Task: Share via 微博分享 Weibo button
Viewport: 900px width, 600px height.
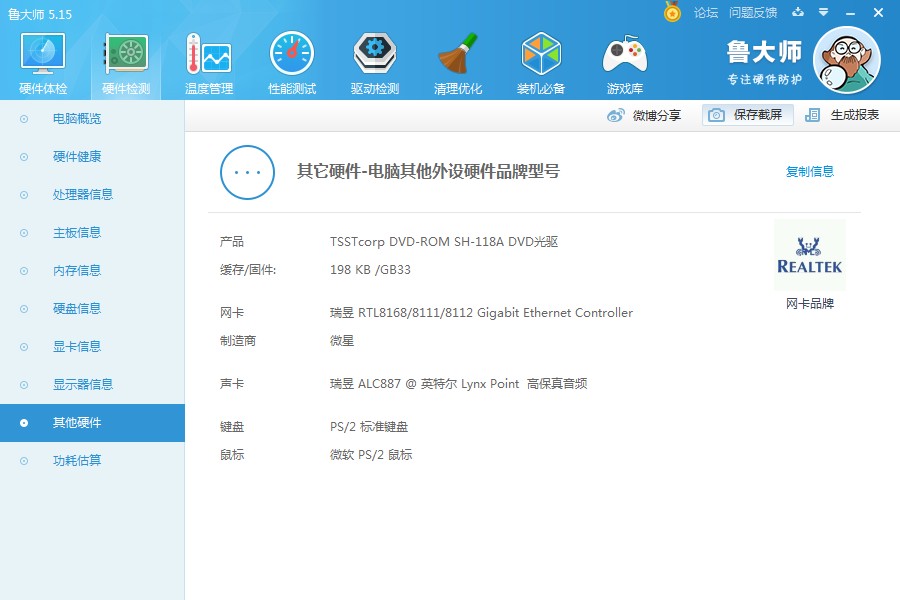Action: pos(643,115)
